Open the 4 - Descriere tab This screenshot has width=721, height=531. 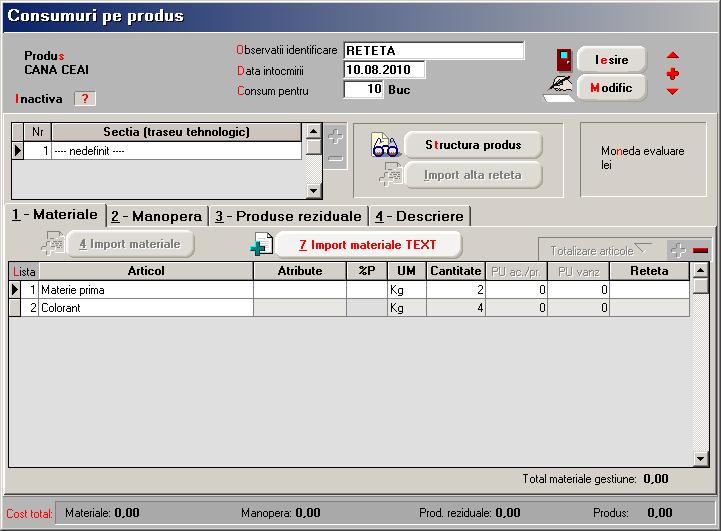419,216
